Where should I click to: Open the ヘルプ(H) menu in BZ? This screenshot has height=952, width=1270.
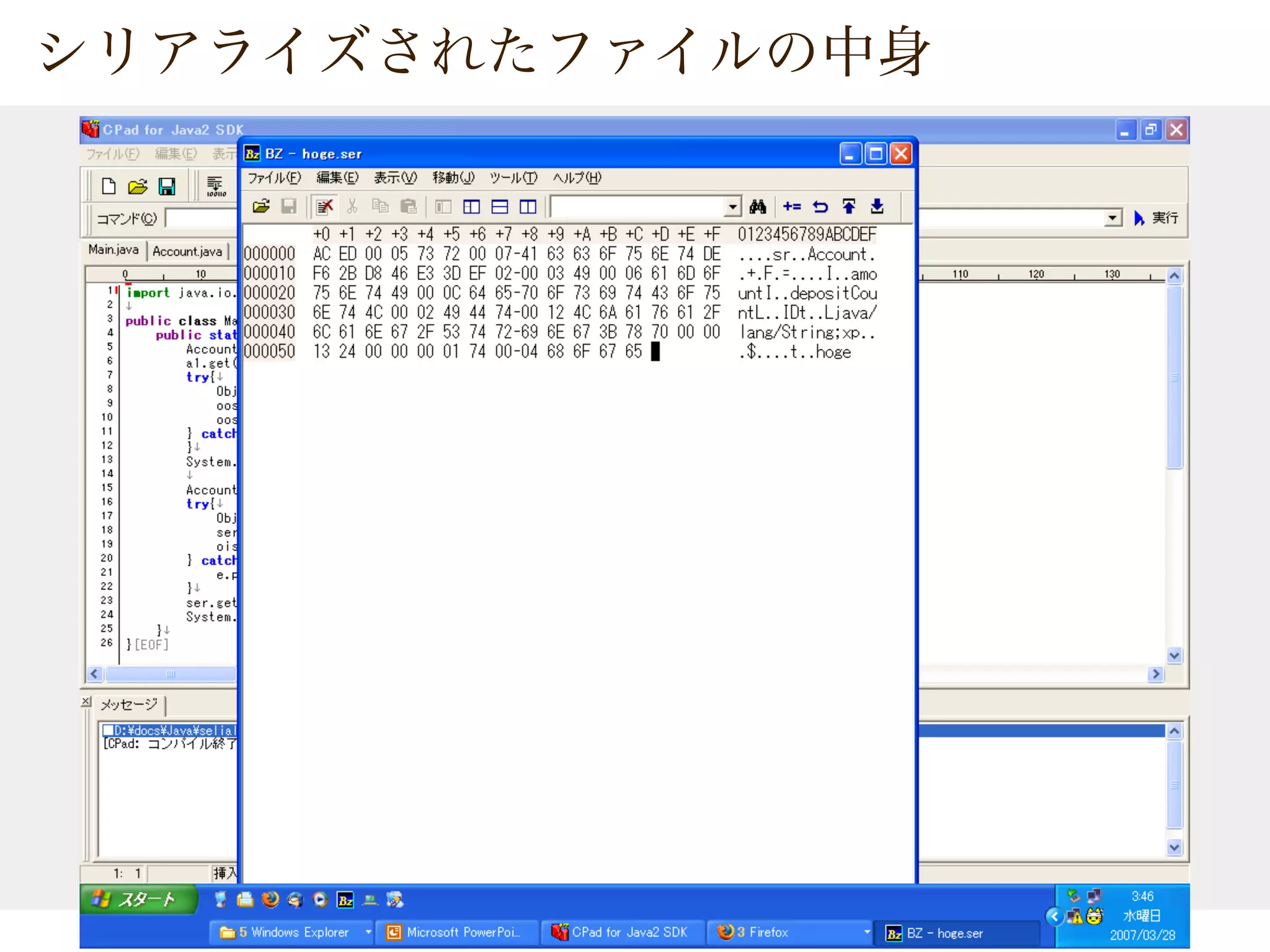[577, 178]
